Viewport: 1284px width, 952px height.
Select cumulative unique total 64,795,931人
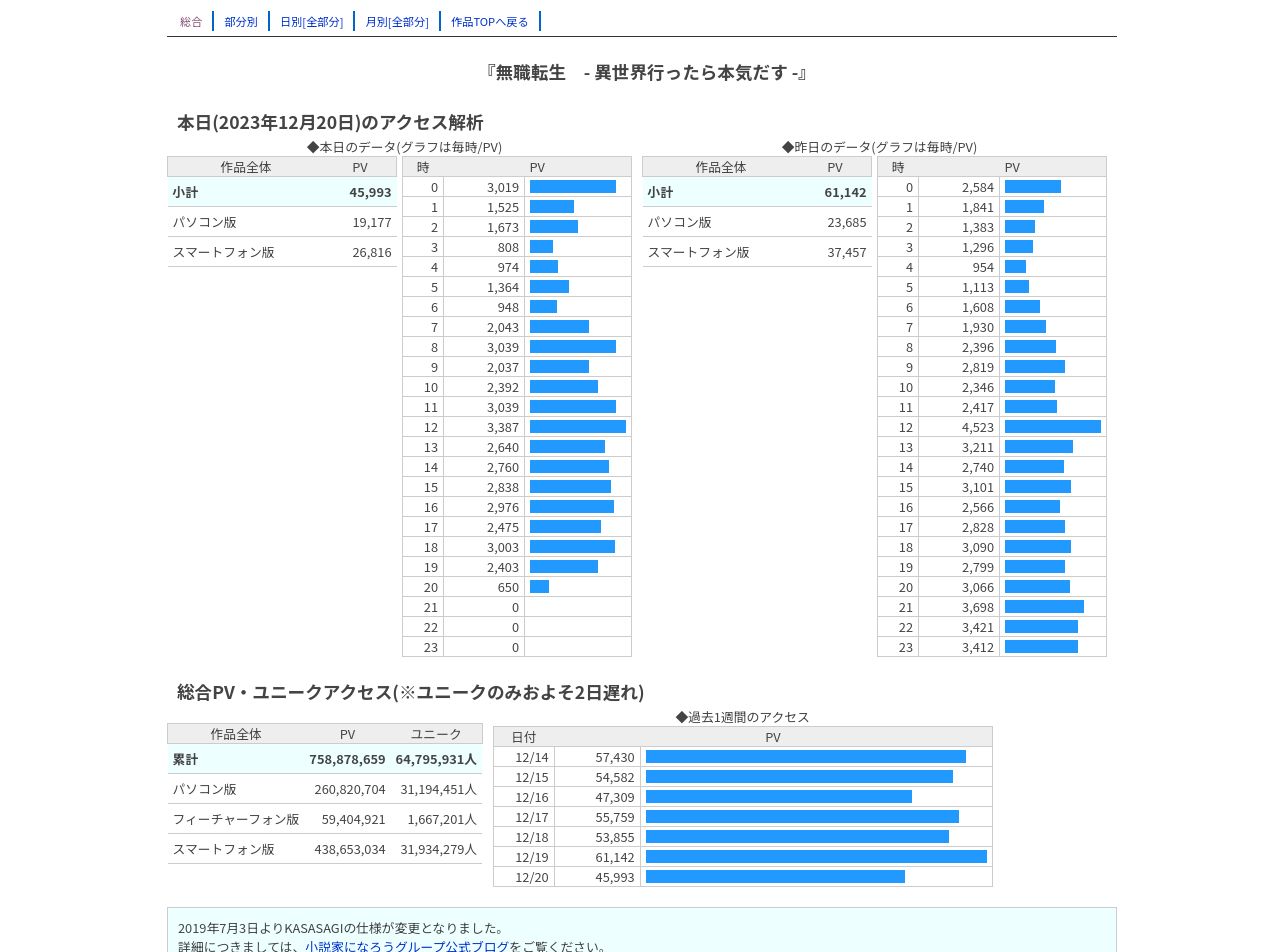click(436, 759)
